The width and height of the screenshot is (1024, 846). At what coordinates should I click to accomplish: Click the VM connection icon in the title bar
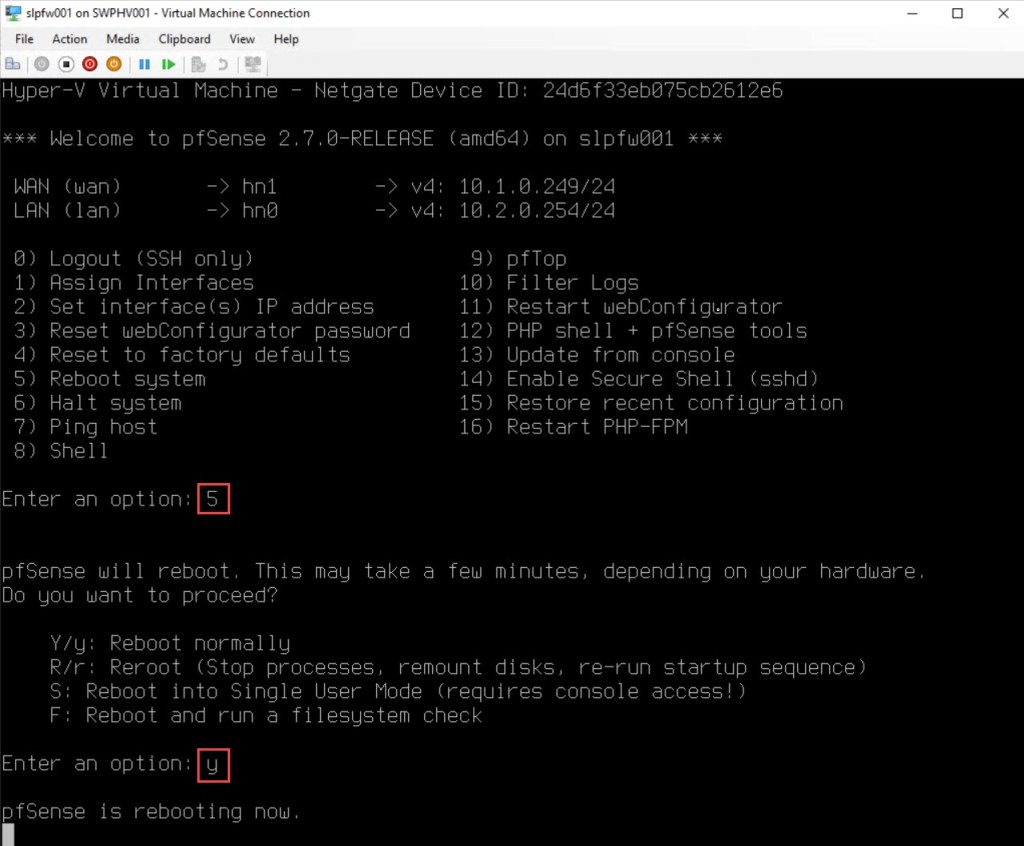coord(12,13)
